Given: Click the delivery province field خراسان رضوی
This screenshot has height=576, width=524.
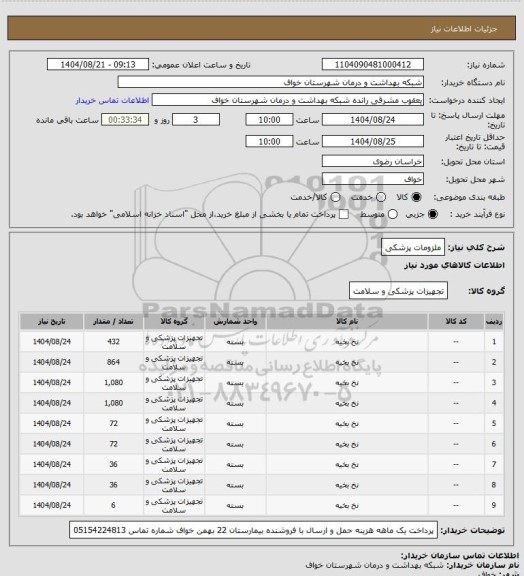Looking at the screenshot, I should [373, 161].
